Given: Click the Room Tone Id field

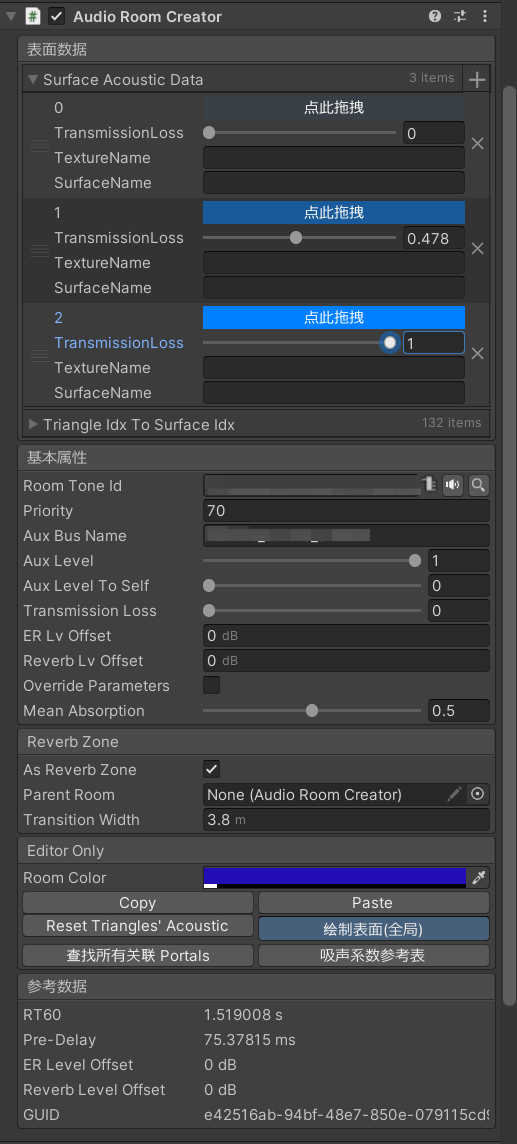Looking at the screenshot, I should pyautogui.click(x=311, y=484).
